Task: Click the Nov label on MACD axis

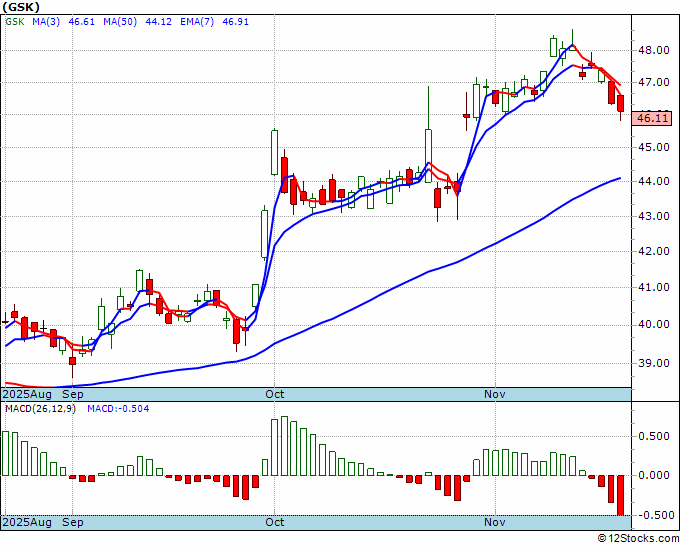Action: click(x=495, y=522)
